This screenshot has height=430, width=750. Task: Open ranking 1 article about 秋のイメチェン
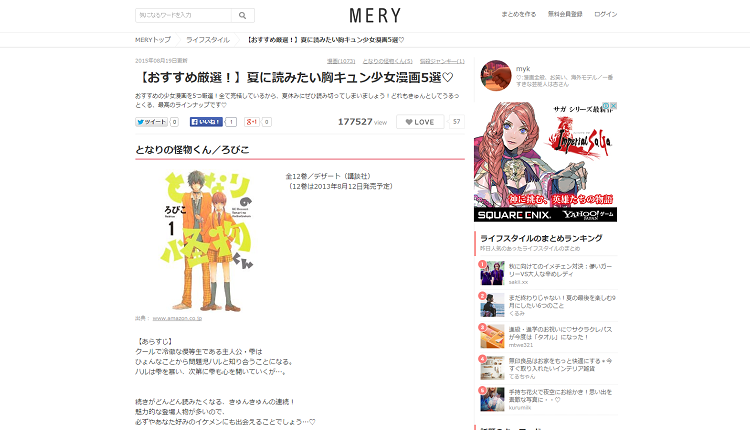[560, 270]
